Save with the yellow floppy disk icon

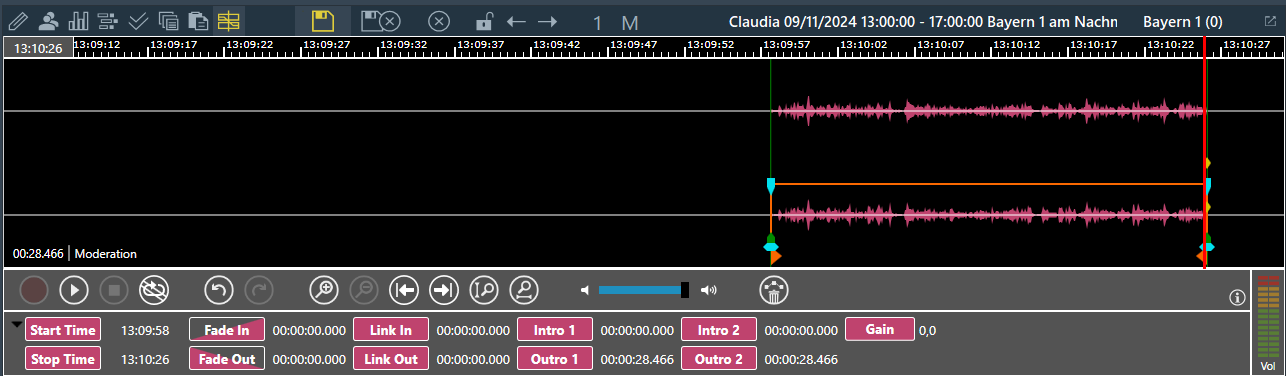(322, 21)
